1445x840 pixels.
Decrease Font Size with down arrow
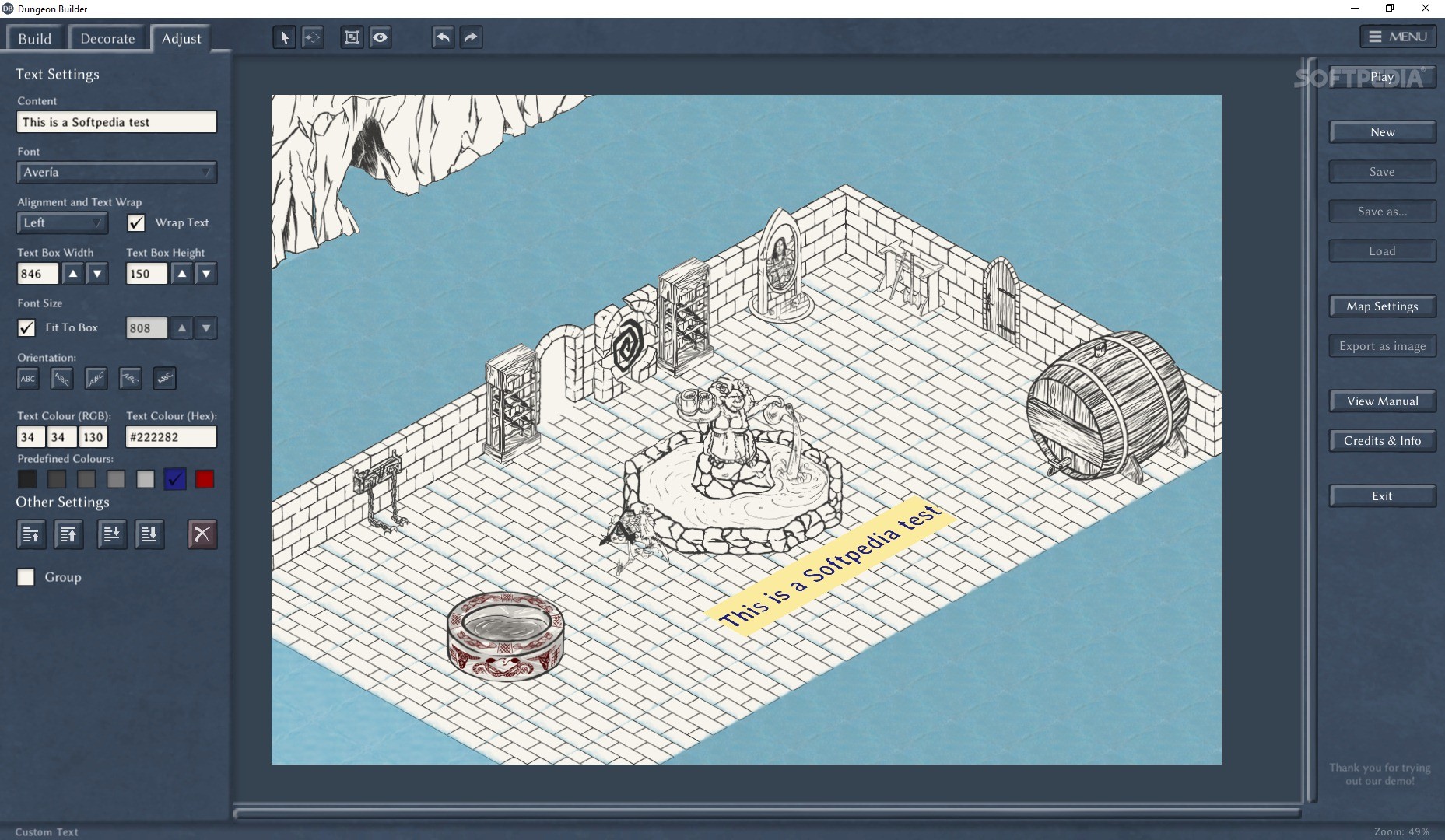[206, 328]
